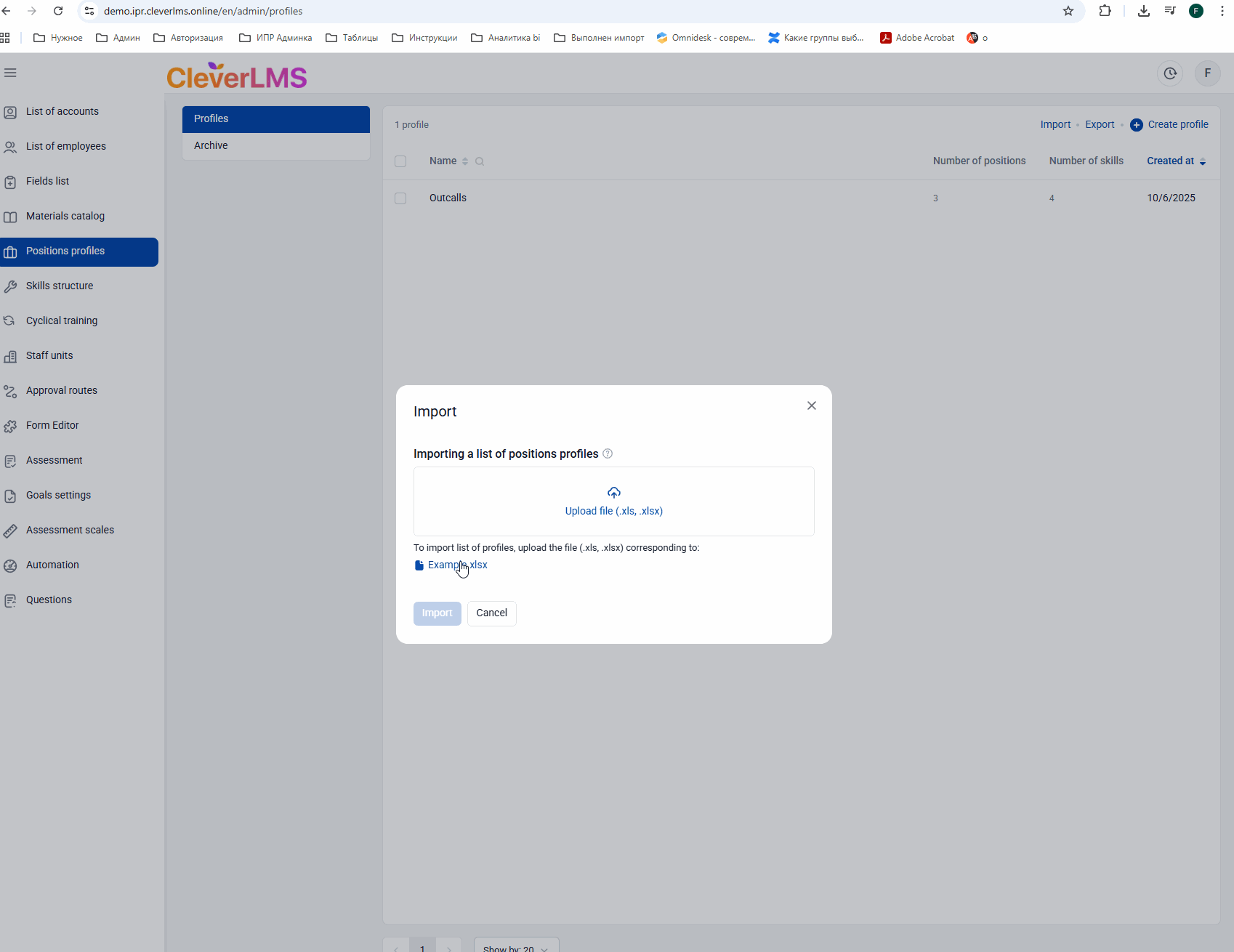
Task: Click the hamburger menu icon
Action: click(10, 73)
